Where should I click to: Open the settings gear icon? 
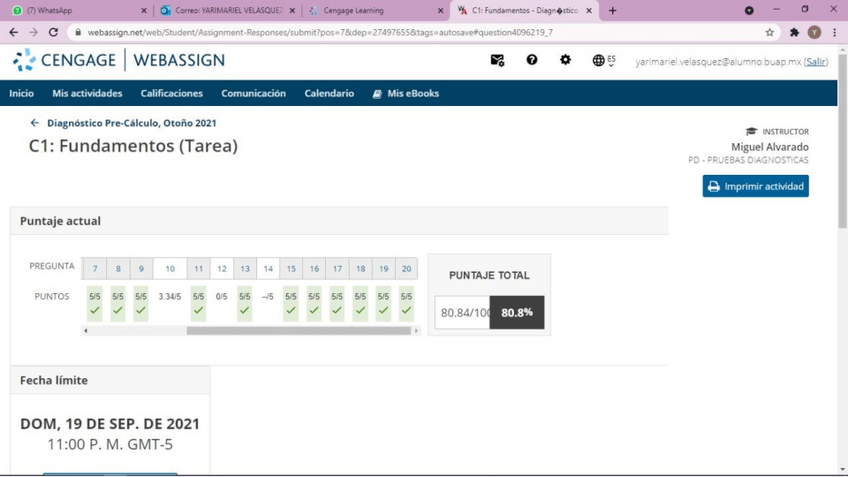point(565,59)
